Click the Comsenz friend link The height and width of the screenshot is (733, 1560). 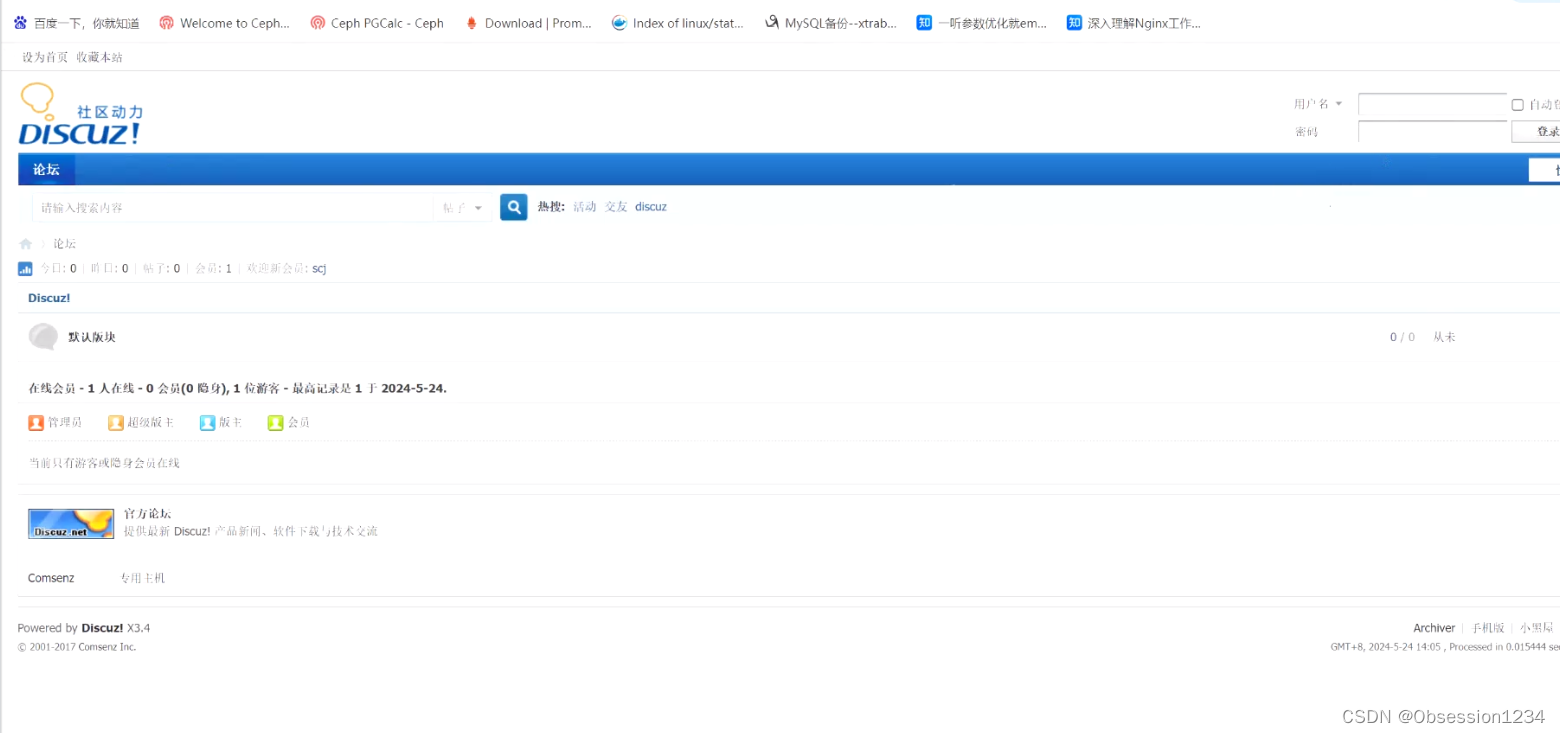pyautogui.click(x=51, y=578)
